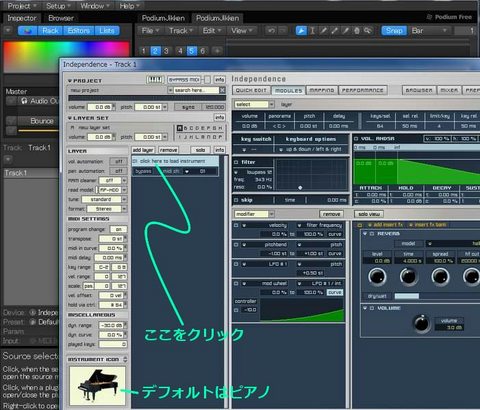Open the Project menu
The width and height of the screenshot is (480, 410).
22,6
